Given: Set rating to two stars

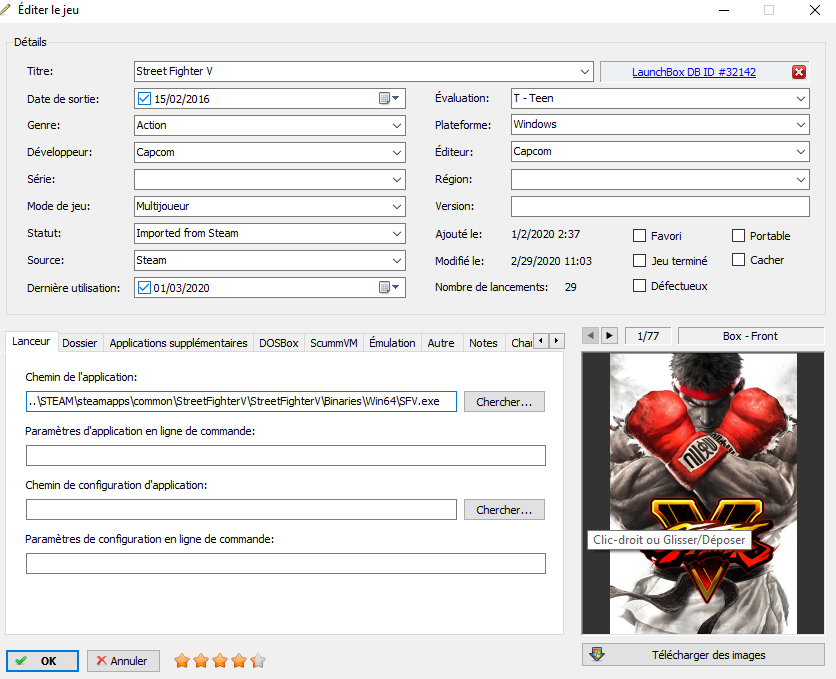Looking at the screenshot, I should pos(201,661).
